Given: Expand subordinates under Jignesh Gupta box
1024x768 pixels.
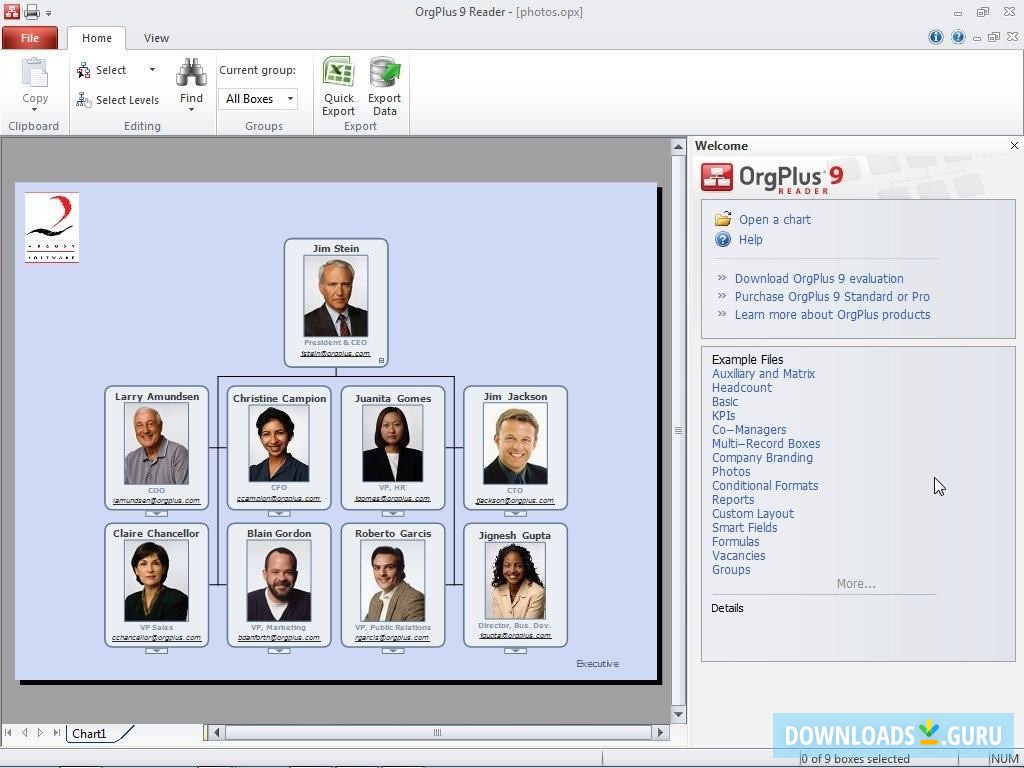Looking at the screenshot, I should 515,650.
